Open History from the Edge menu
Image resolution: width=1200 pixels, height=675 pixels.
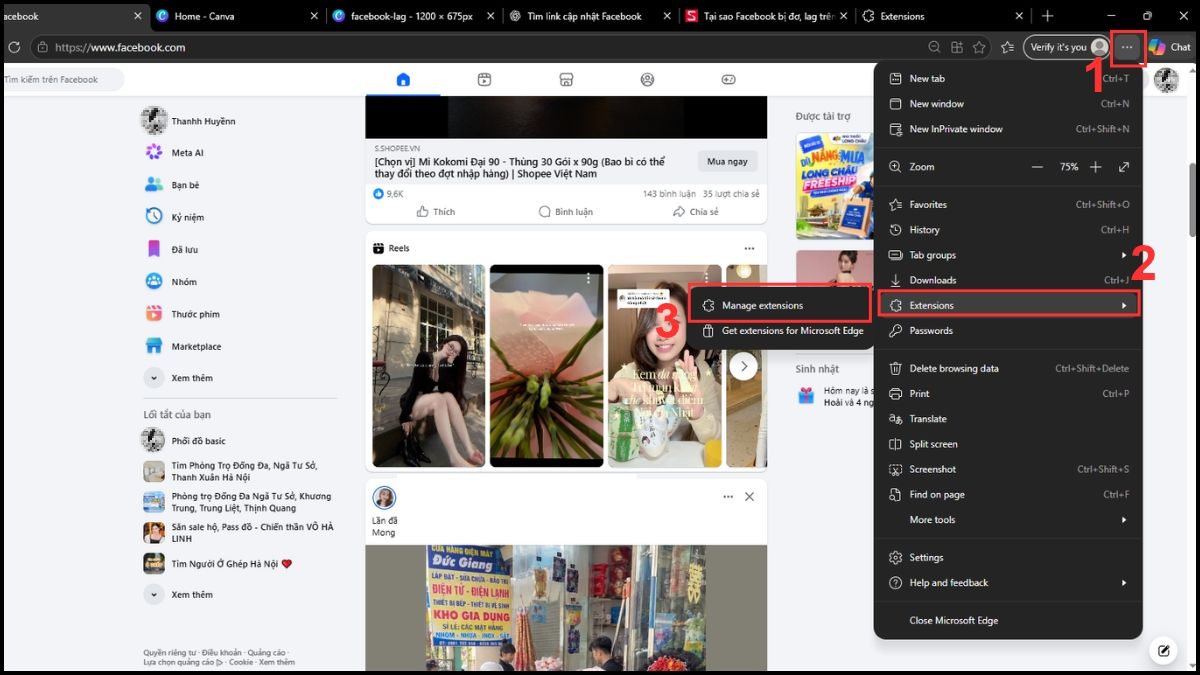(x=1008, y=230)
